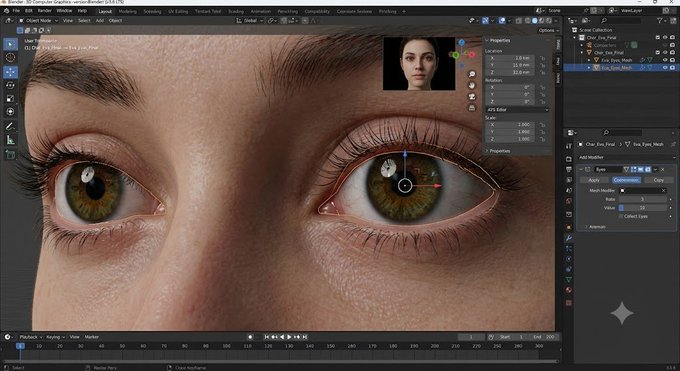This screenshot has height=371, width=680.
Task: Click the Z axis blue gizmo handle
Action: pyautogui.click(x=461, y=43)
